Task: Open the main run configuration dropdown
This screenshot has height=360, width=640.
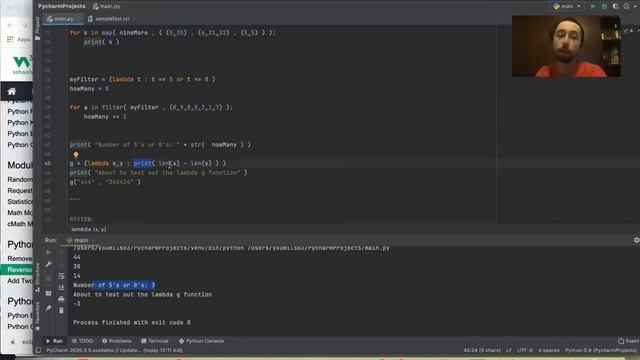Action: (567, 6)
